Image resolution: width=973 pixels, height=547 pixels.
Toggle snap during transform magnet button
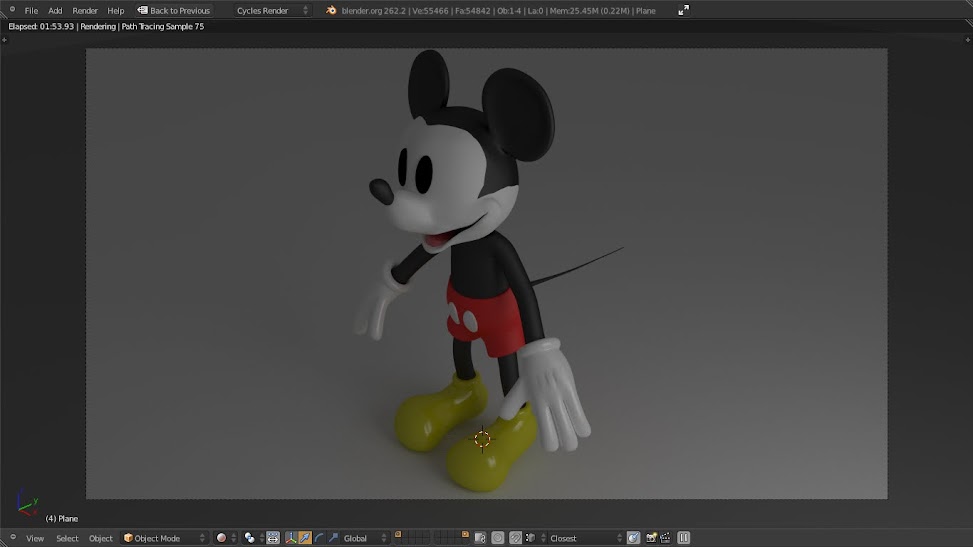pyautogui.click(x=514, y=538)
